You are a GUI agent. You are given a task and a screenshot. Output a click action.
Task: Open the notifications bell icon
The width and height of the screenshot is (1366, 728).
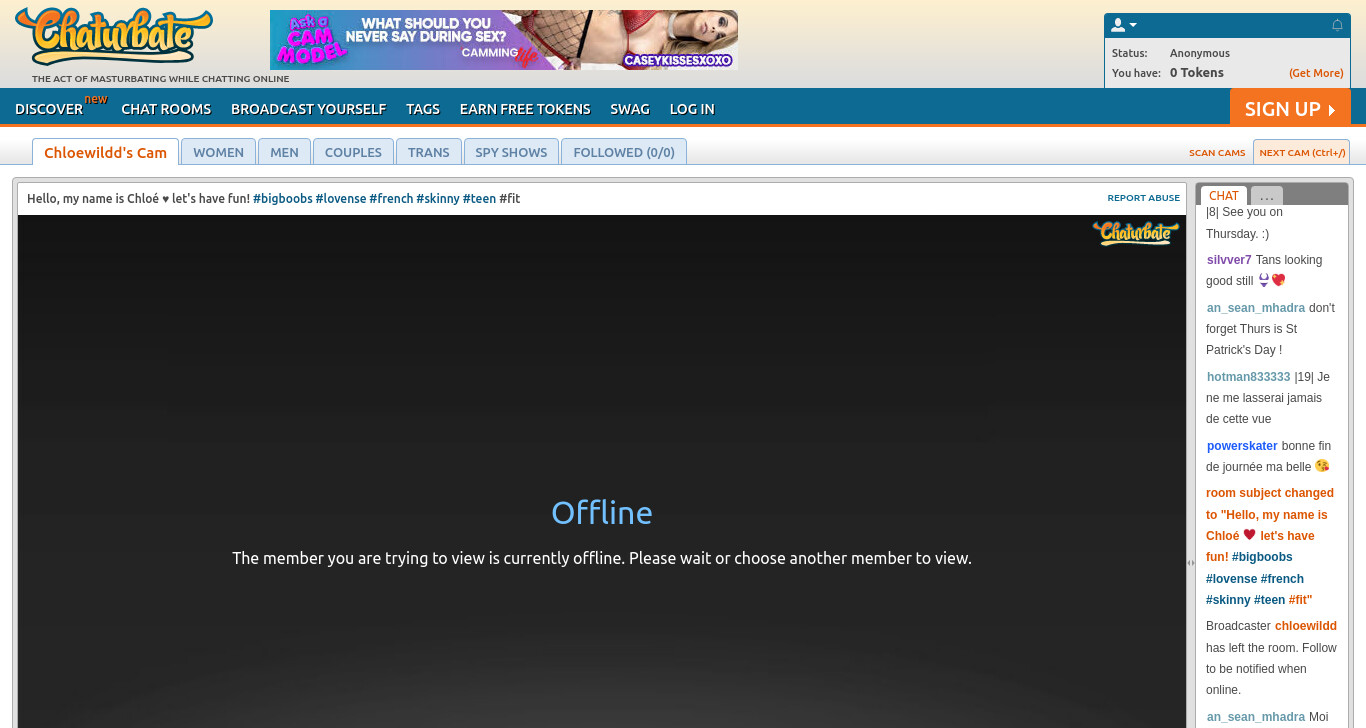[x=1337, y=25]
